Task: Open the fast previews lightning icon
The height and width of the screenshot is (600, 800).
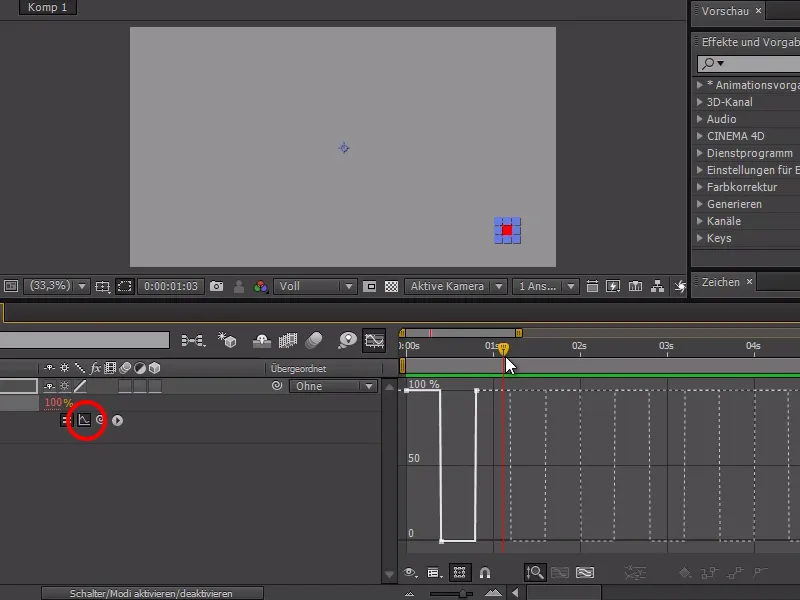Action: 613,286
